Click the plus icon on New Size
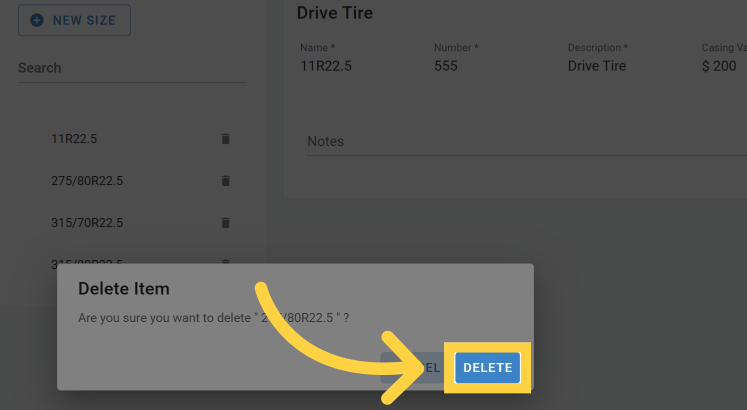The image size is (747, 410). (37, 20)
